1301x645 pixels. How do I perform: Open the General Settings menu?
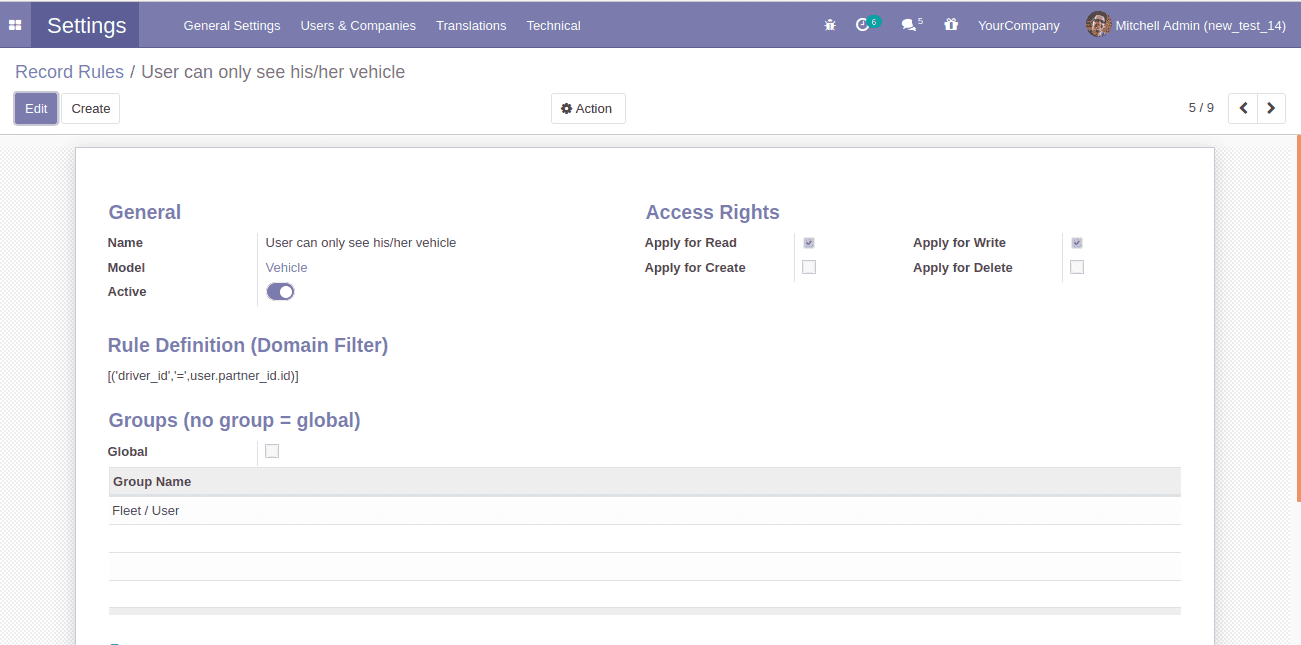pos(232,25)
